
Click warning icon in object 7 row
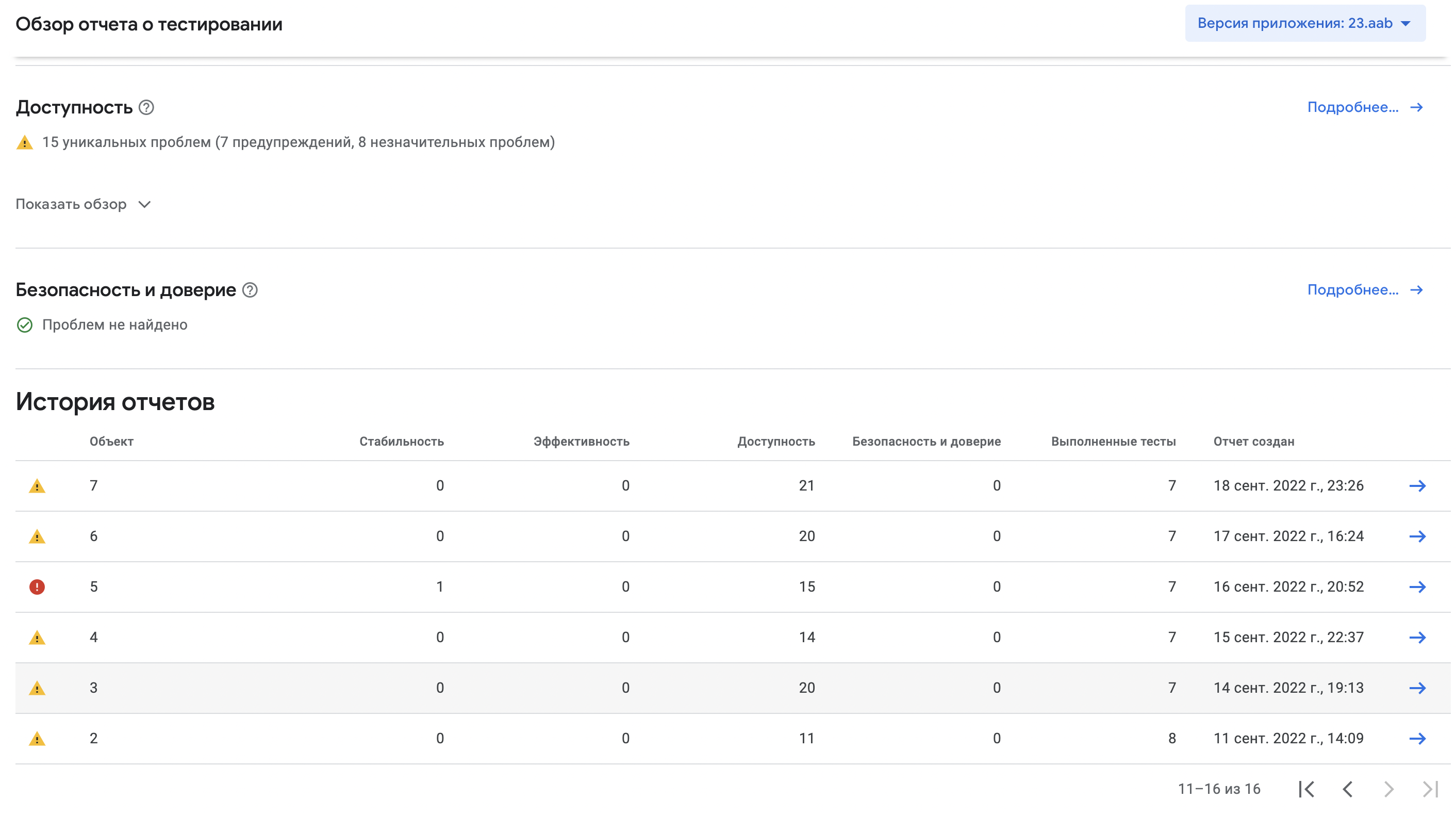pyautogui.click(x=37, y=486)
